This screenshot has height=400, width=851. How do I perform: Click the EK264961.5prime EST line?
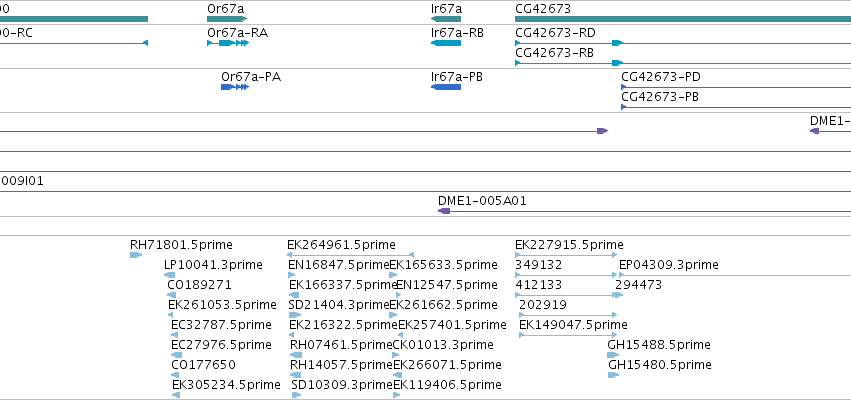(x=351, y=255)
